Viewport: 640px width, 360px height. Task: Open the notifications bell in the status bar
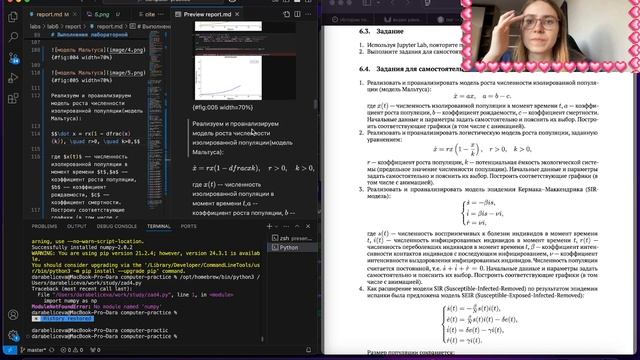(308, 350)
